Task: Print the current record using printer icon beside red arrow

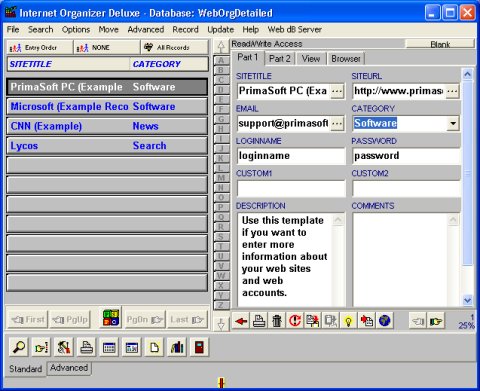Action: point(259,321)
